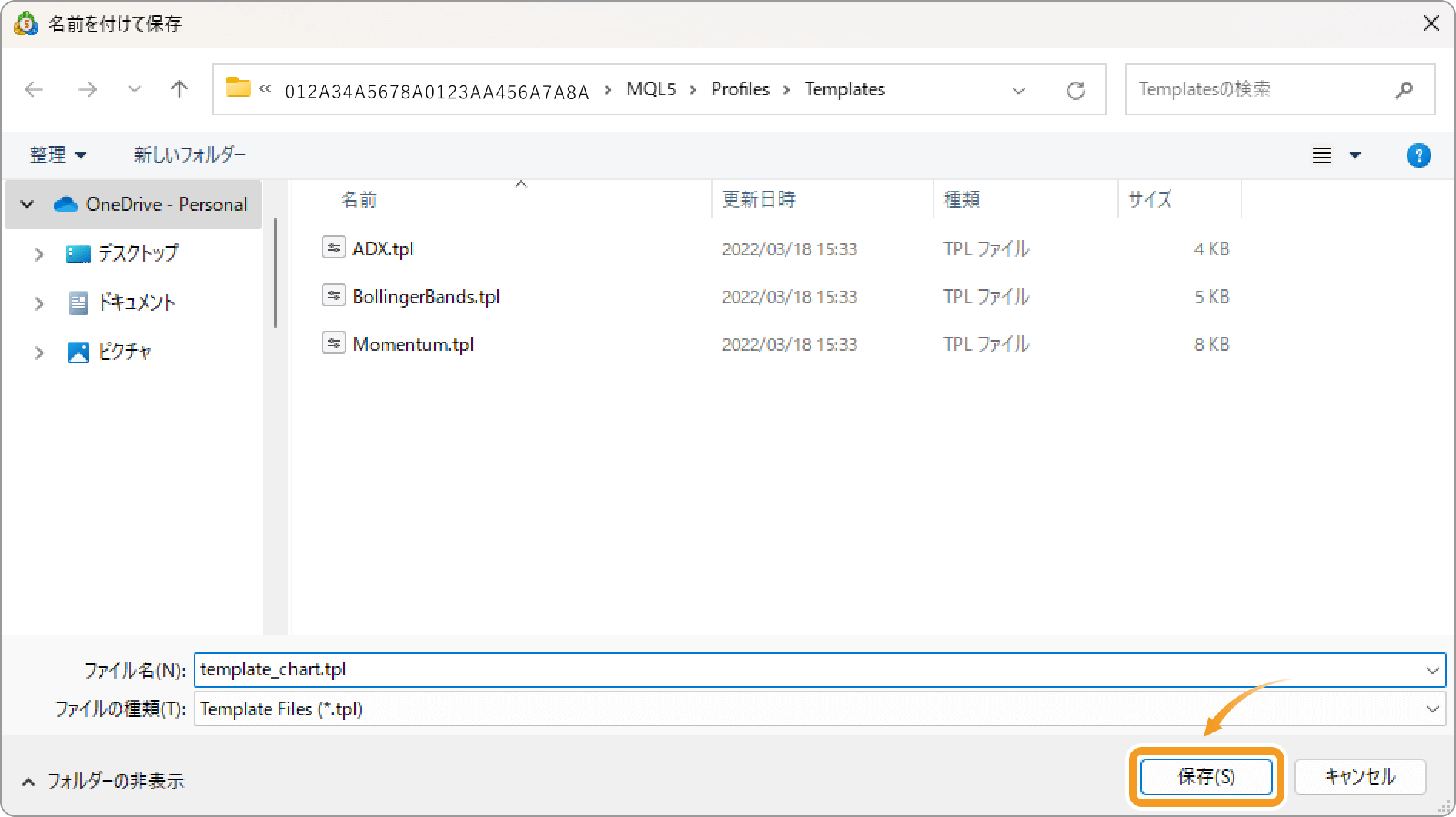Click the BollingerBands.tpl file icon
This screenshot has height=817, width=1456.
pyautogui.click(x=333, y=295)
